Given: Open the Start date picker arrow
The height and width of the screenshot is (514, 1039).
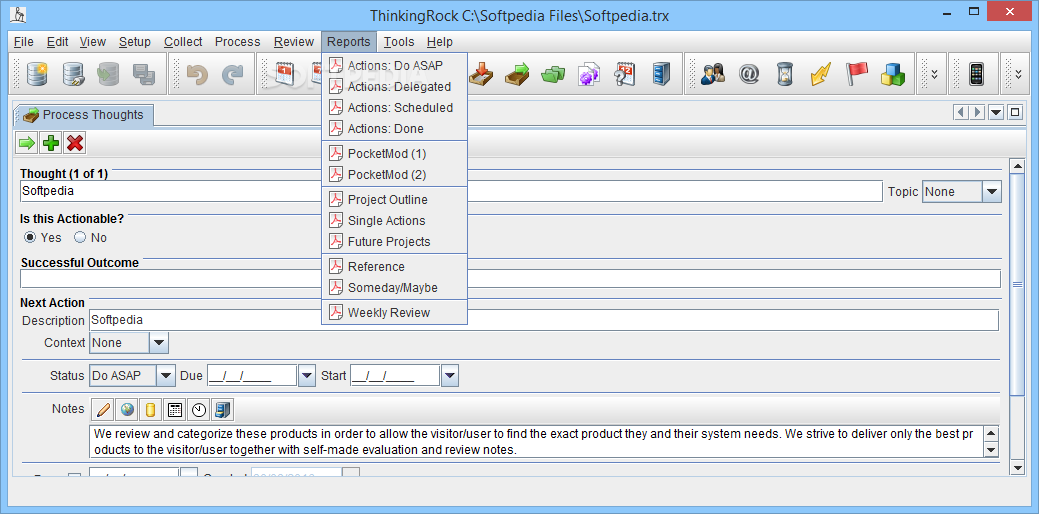Looking at the screenshot, I should (449, 376).
